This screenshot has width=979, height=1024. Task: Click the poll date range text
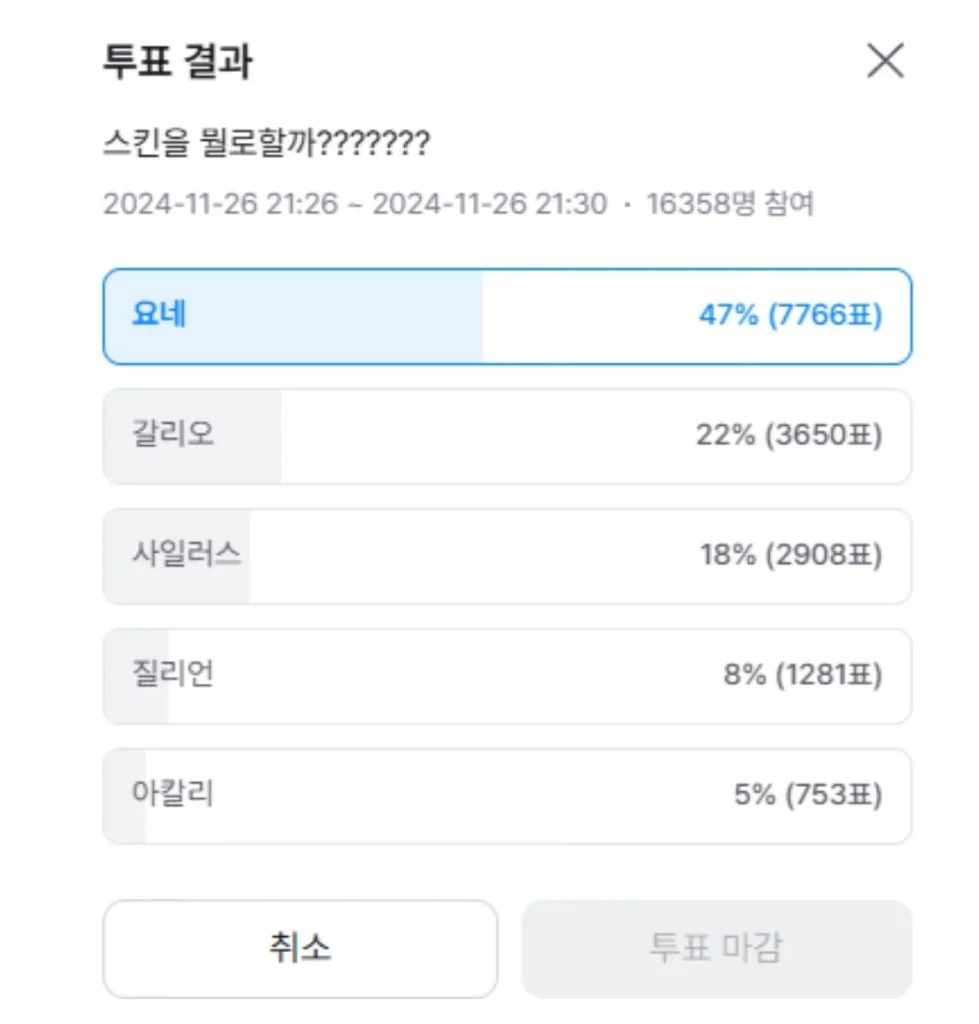[355, 204]
